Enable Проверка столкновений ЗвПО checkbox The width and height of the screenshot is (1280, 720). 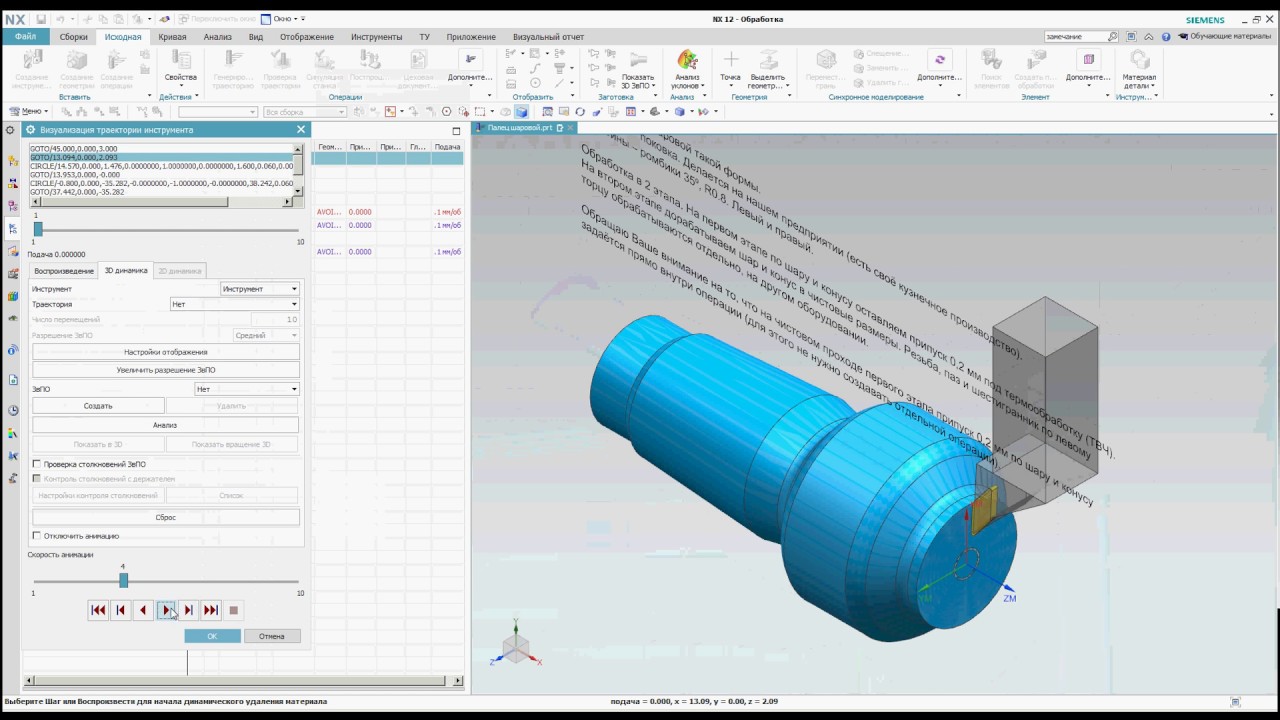(x=37, y=464)
